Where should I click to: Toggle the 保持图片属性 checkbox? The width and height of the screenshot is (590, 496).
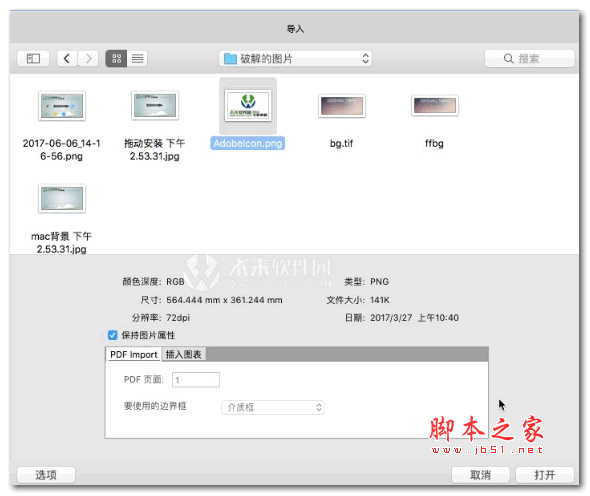113,335
